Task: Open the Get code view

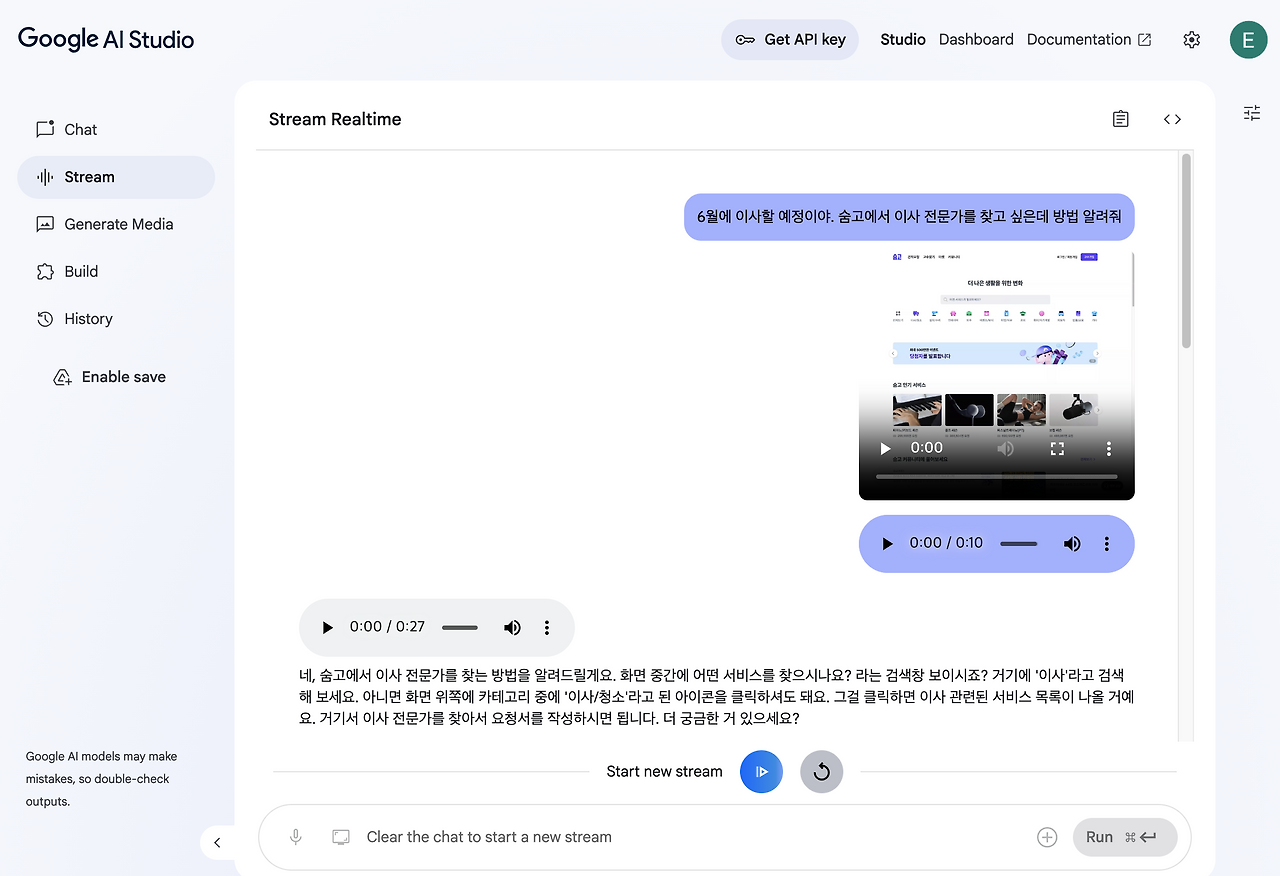Action: coord(1171,118)
